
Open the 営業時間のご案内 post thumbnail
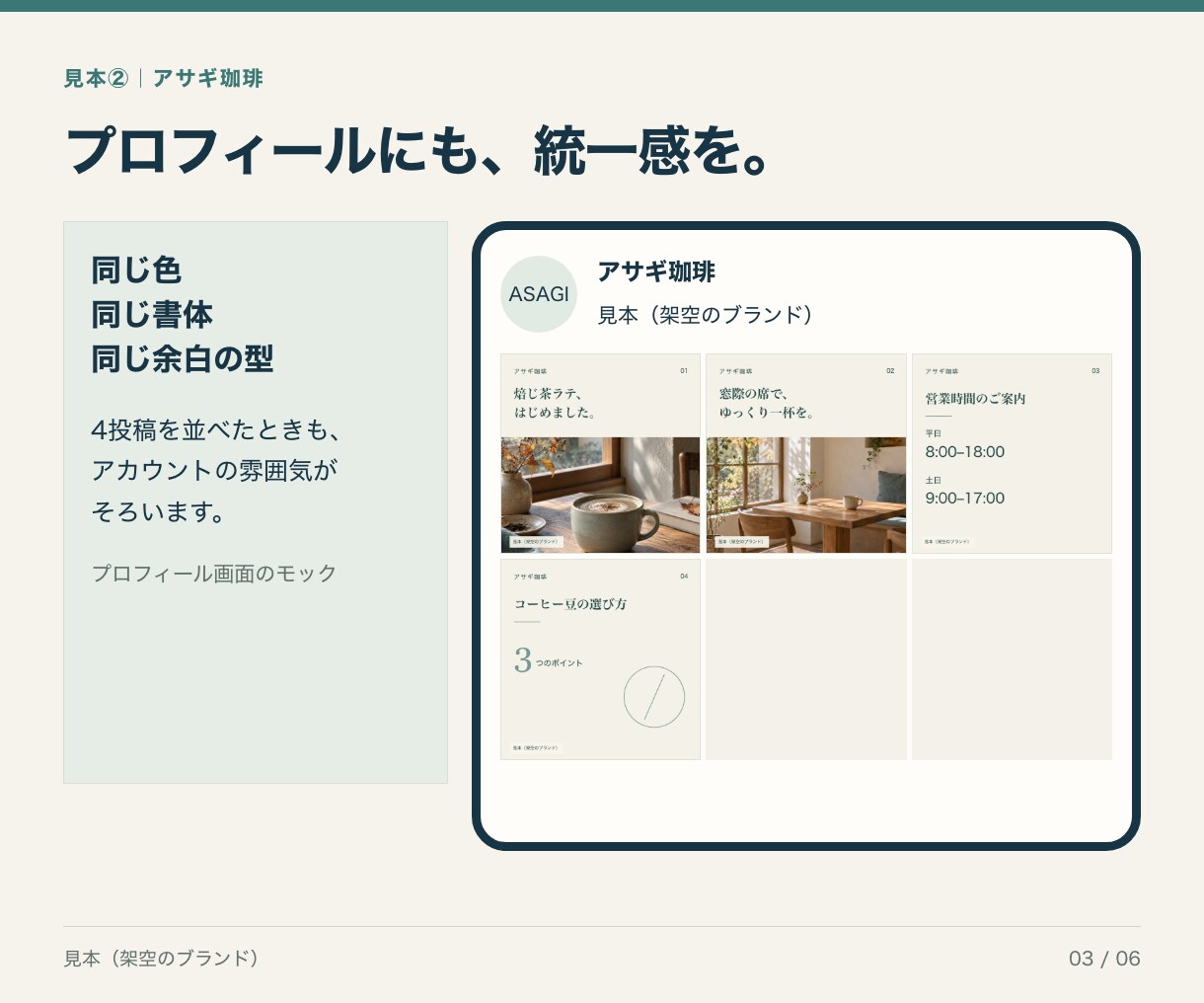[1012, 453]
